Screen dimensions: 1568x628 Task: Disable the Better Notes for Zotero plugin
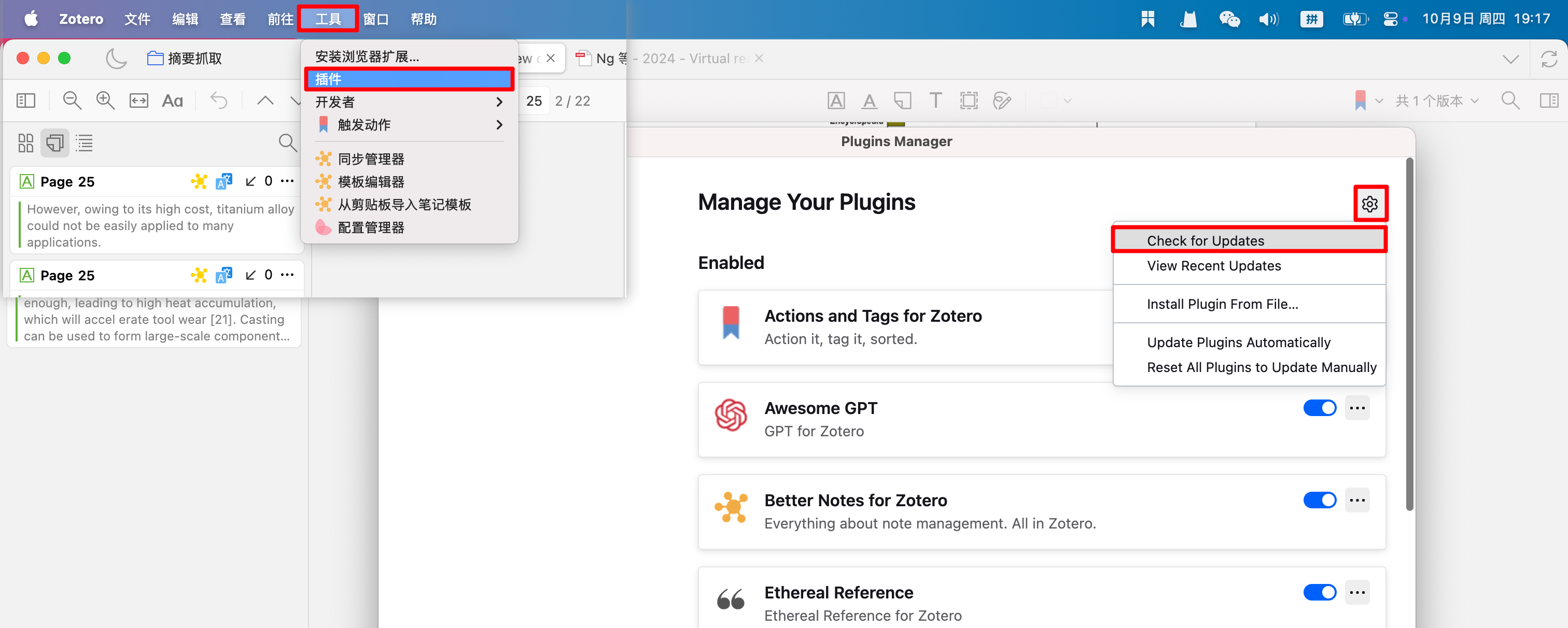(x=1319, y=500)
